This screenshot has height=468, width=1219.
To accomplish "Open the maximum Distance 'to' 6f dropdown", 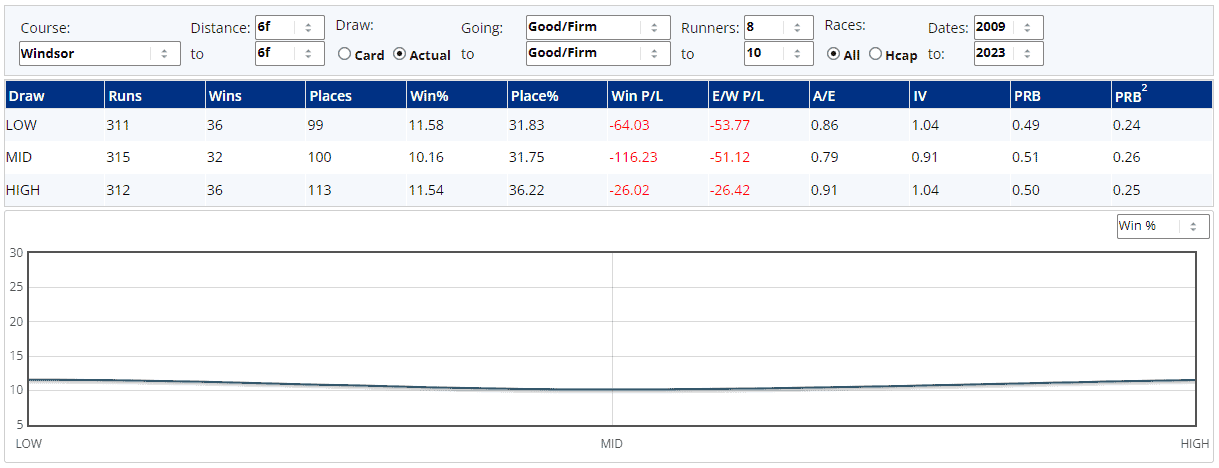I will tap(289, 53).
